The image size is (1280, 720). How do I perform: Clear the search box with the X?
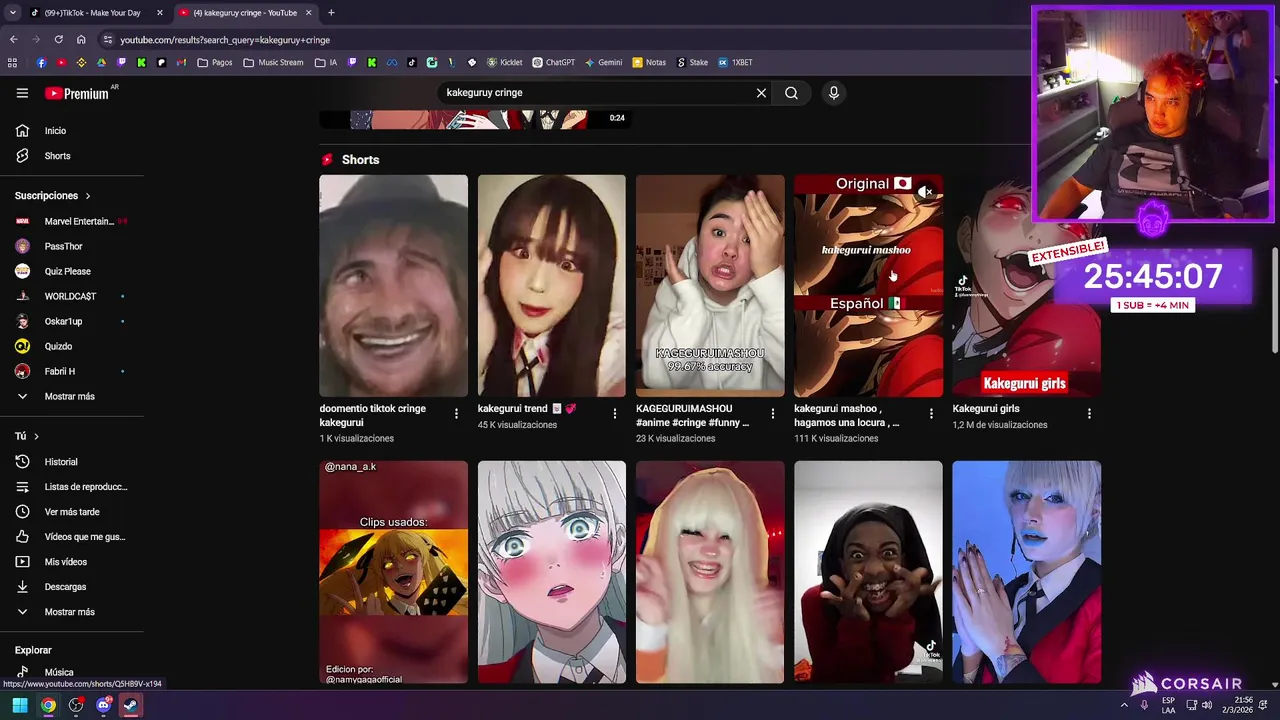[761, 93]
